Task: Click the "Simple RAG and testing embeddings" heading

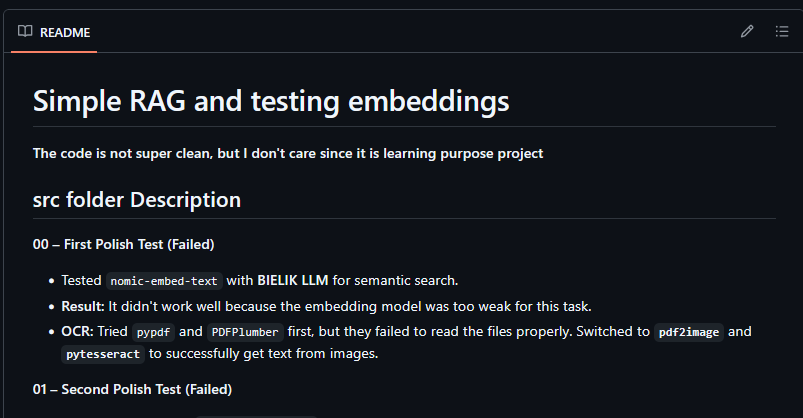Action: pyautogui.click(x=271, y=101)
